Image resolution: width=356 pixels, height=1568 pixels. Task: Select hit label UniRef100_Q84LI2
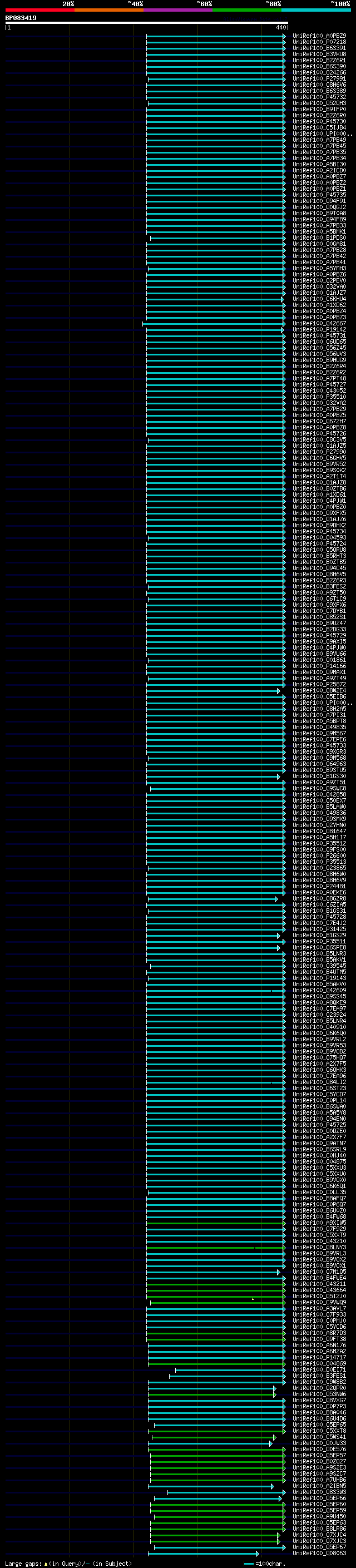(319, 1082)
